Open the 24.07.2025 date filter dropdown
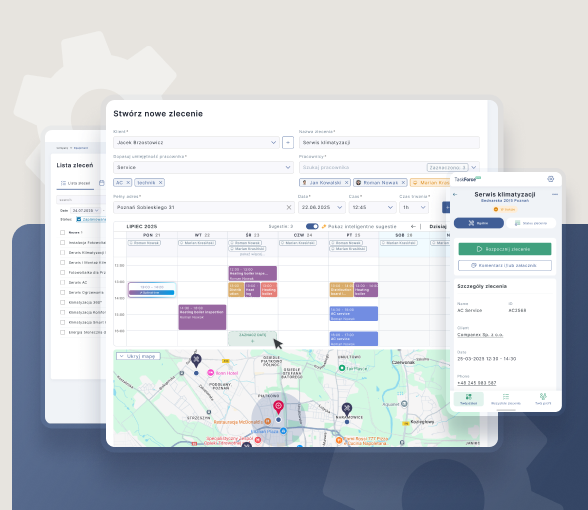Image resolution: width=588 pixels, height=510 pixels. coord(86,210)
